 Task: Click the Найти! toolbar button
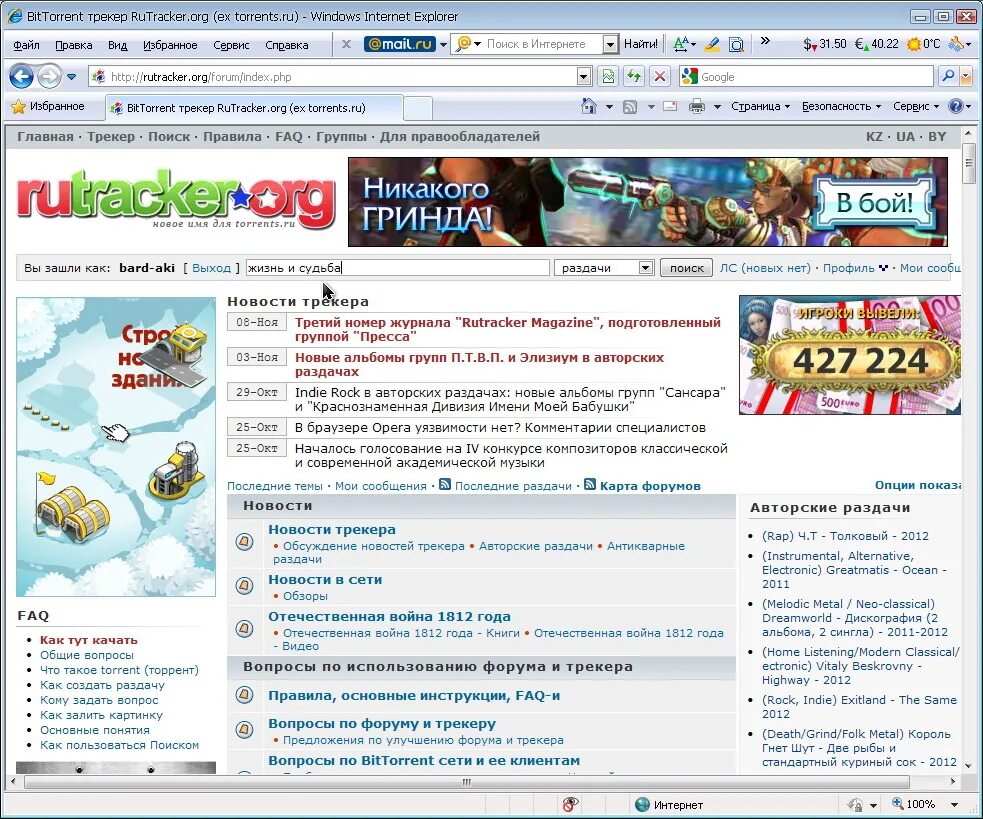click(x=641, y=44)
